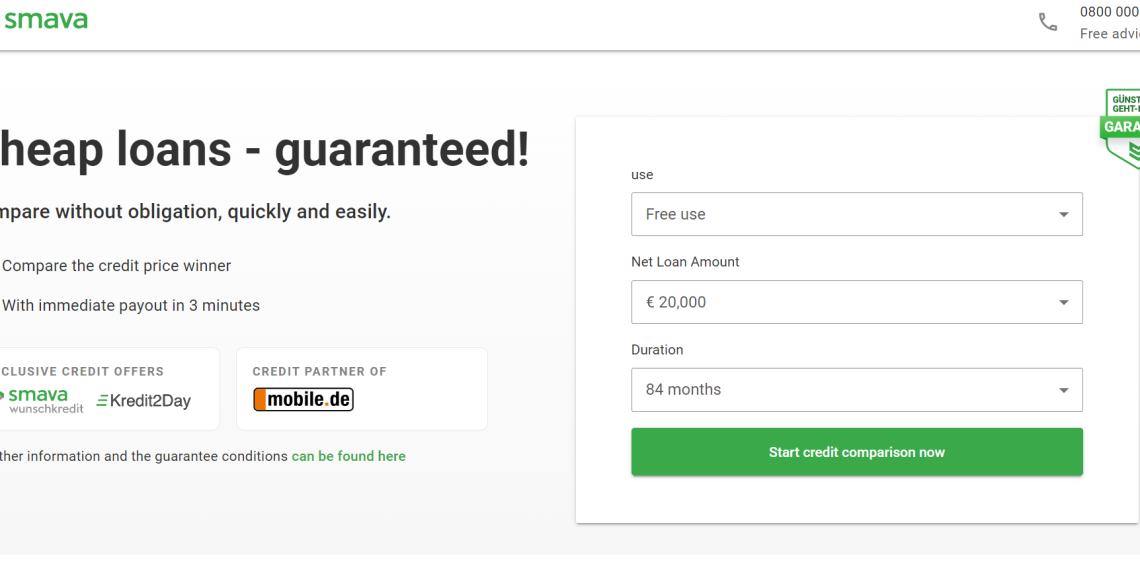Click the mobile.de logo
This screenshot has width=1140, height=570.
pyautogui.click(x=303, y=400)
